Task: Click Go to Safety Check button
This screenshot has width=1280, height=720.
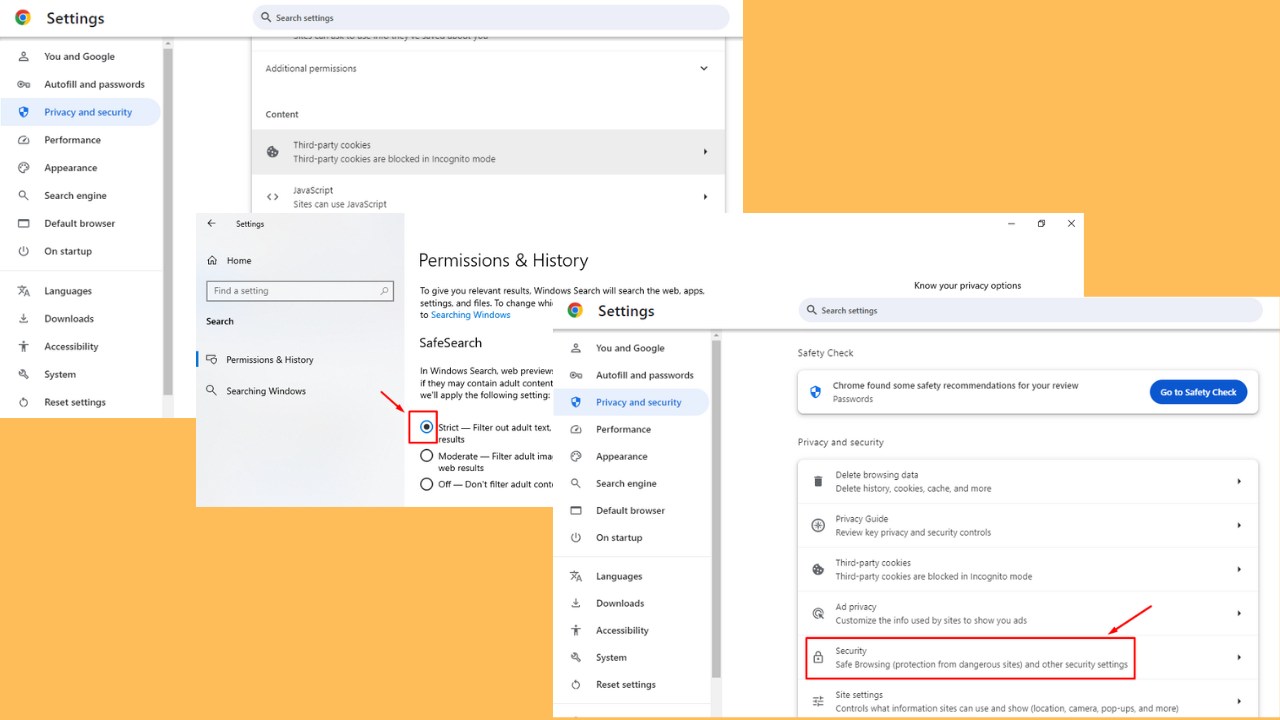Action: [1198, 392]
